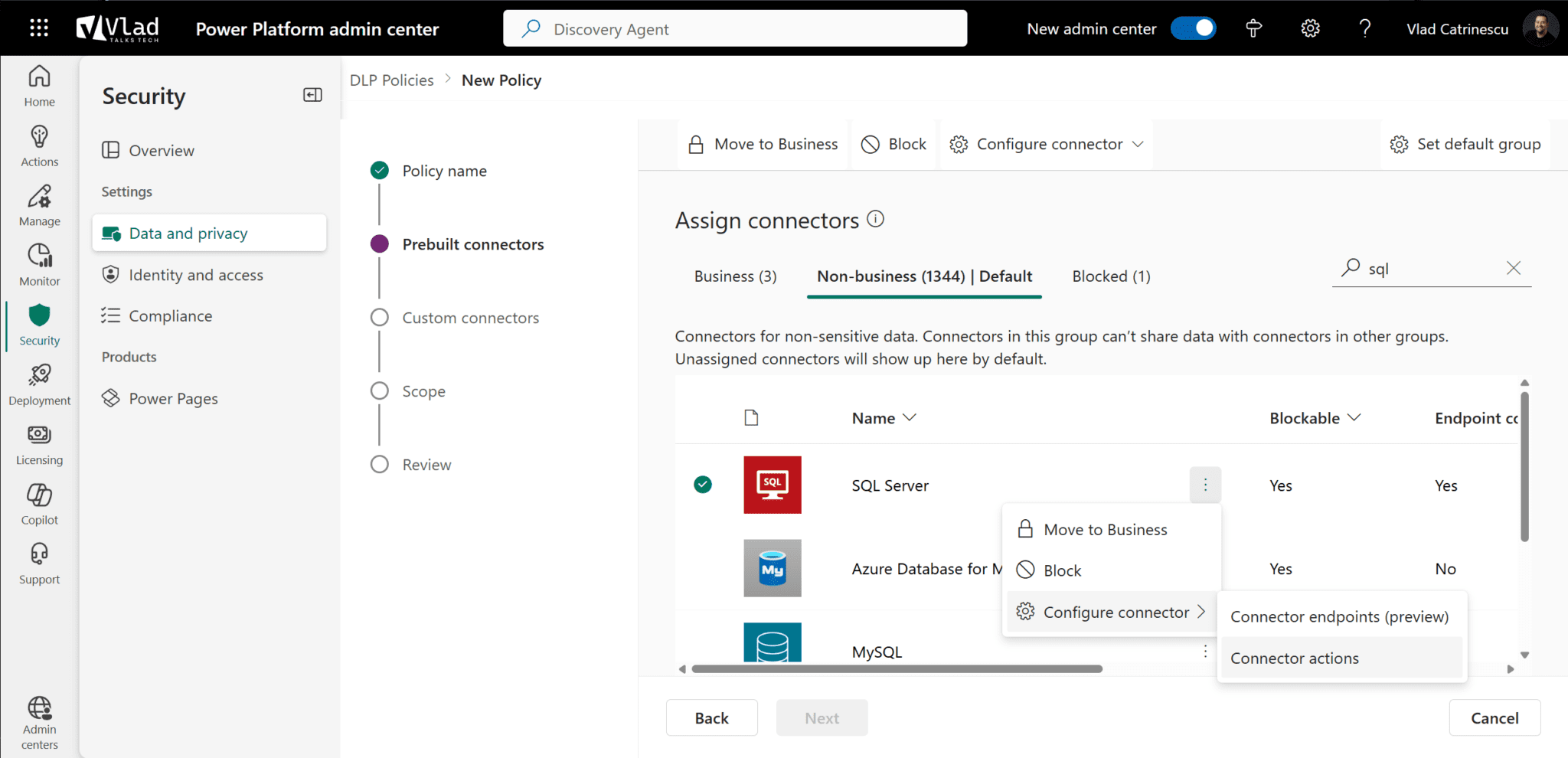Click the Back button
The width and height of the screenshot is (1568, 758).
tap(711, 717)
